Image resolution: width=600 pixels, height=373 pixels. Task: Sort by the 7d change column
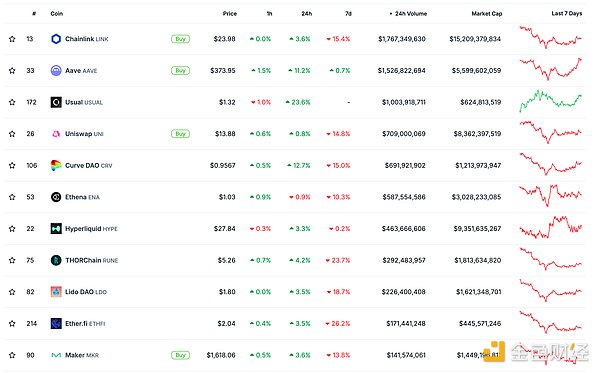coord(348,14)
